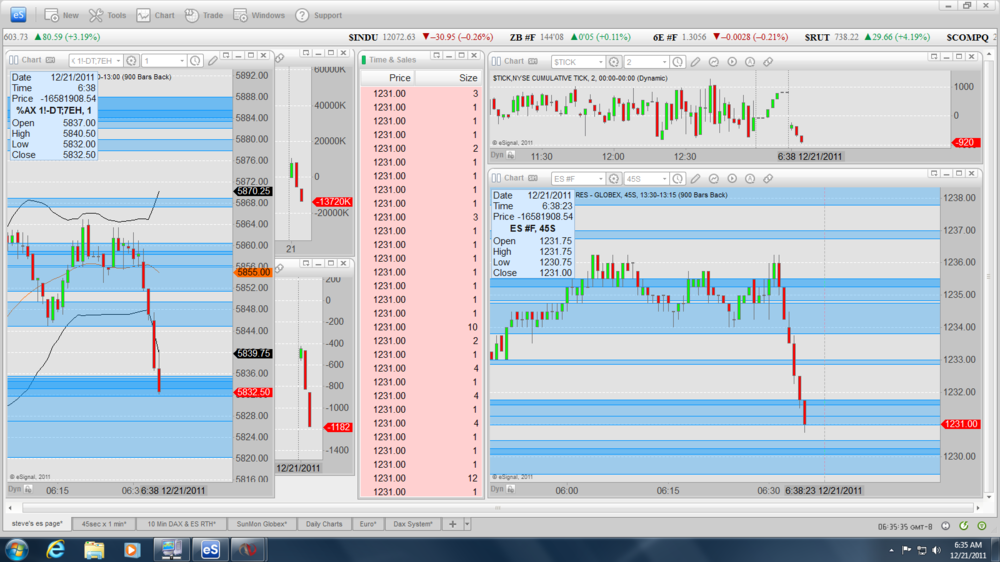Click horizontal scrollbar right arrow
1000x562 pixels.
978,508
